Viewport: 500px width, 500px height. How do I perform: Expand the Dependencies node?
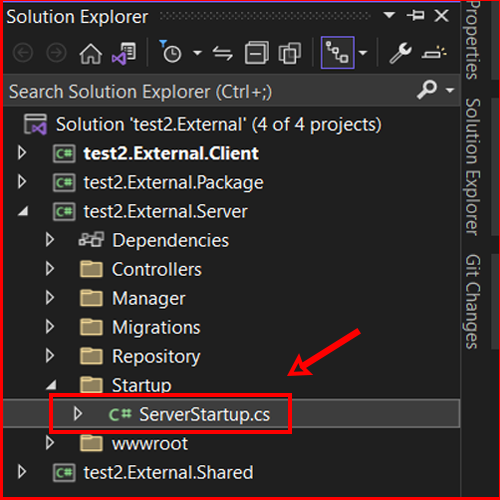50,240
